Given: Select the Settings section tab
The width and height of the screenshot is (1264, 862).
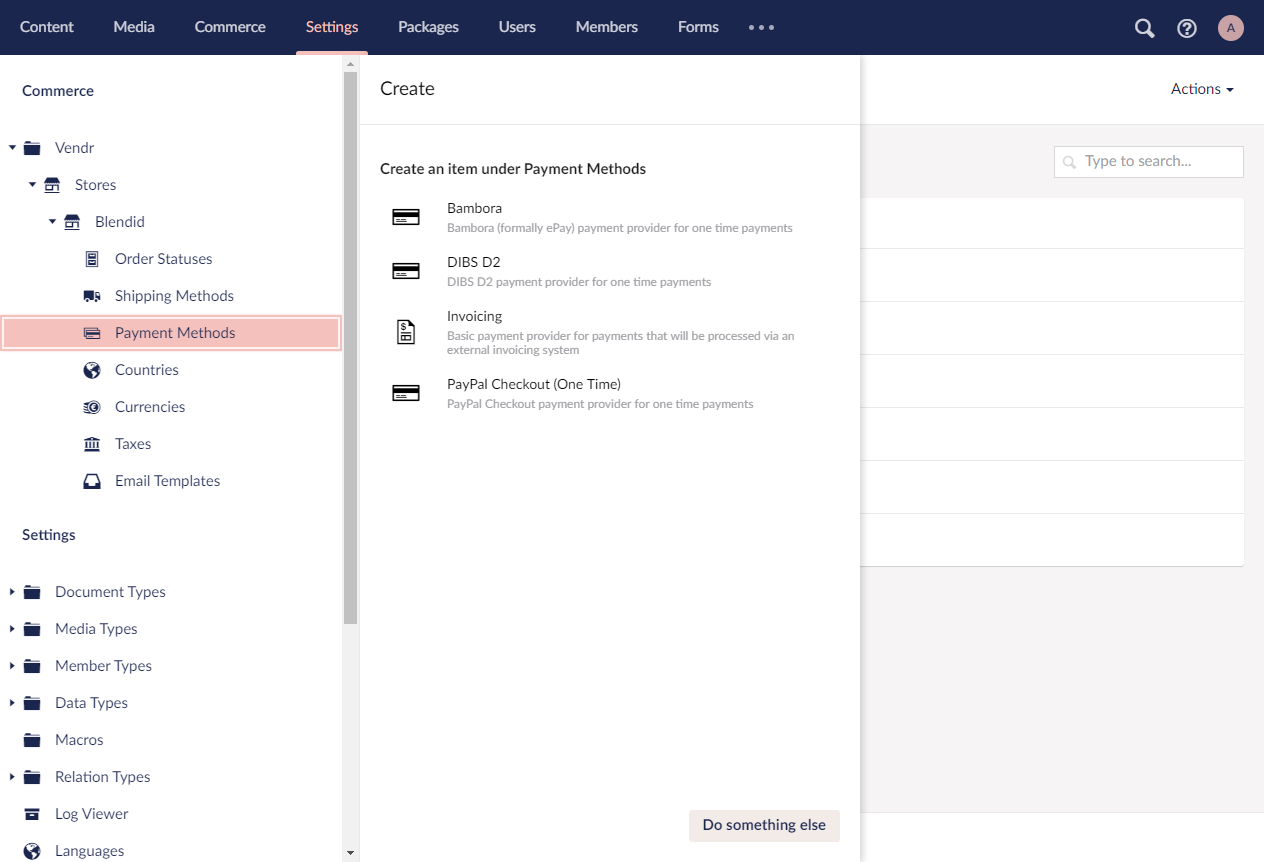Looking at the screenshot, I should click(x=332, y=27).
